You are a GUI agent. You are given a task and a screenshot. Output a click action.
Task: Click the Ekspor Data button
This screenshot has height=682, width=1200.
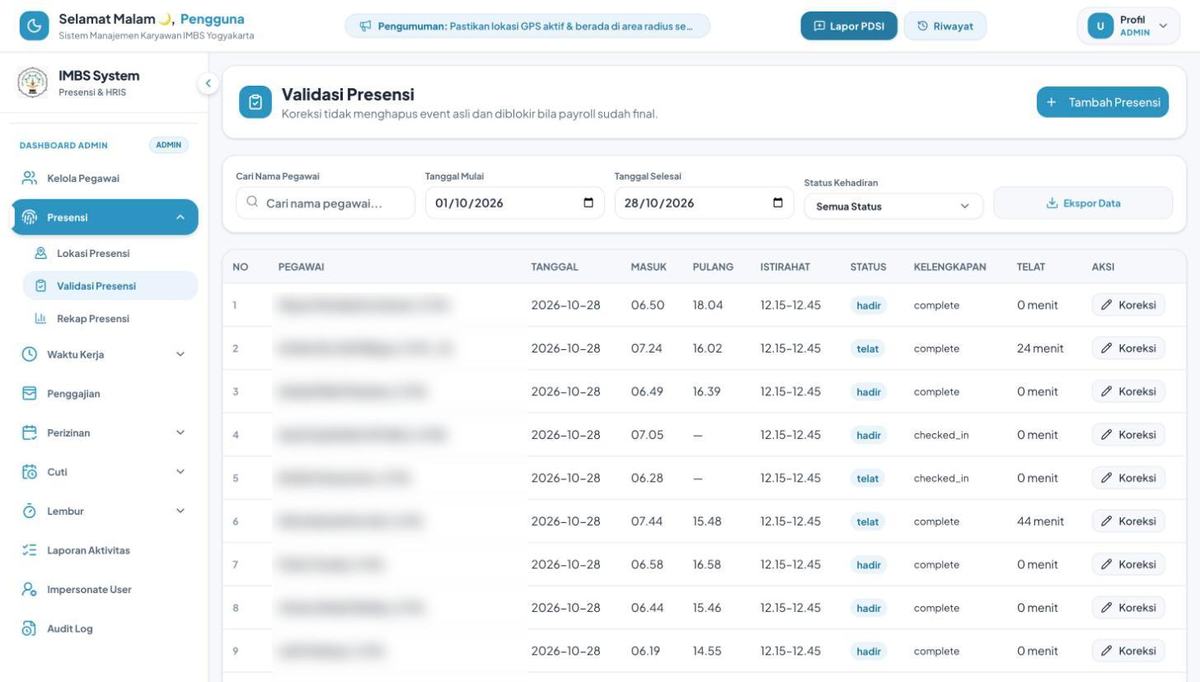1083,203
